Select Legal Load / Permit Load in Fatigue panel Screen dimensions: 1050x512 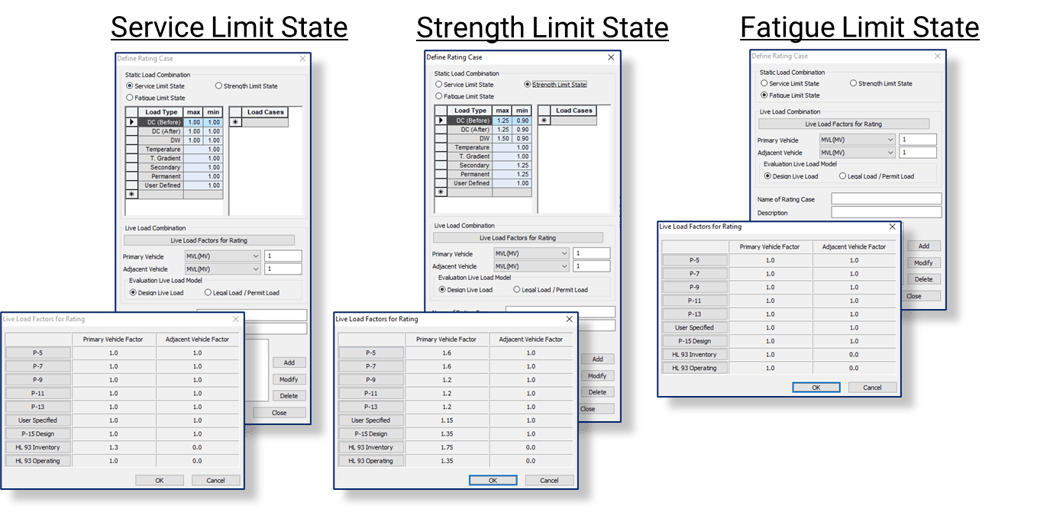[x=842, y=176]
